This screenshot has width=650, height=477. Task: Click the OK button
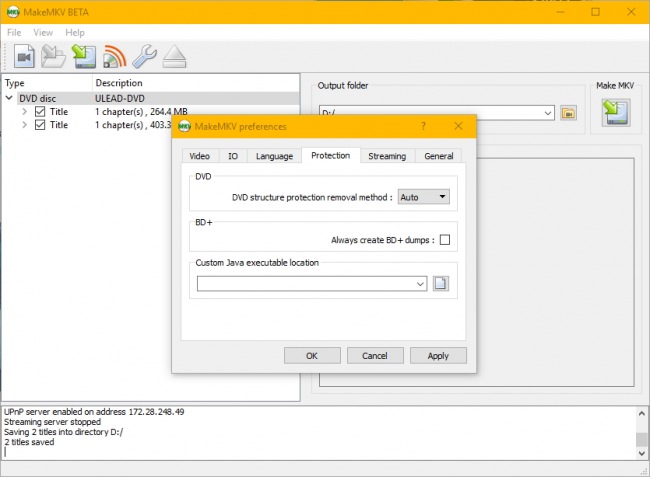coord(312,356)
